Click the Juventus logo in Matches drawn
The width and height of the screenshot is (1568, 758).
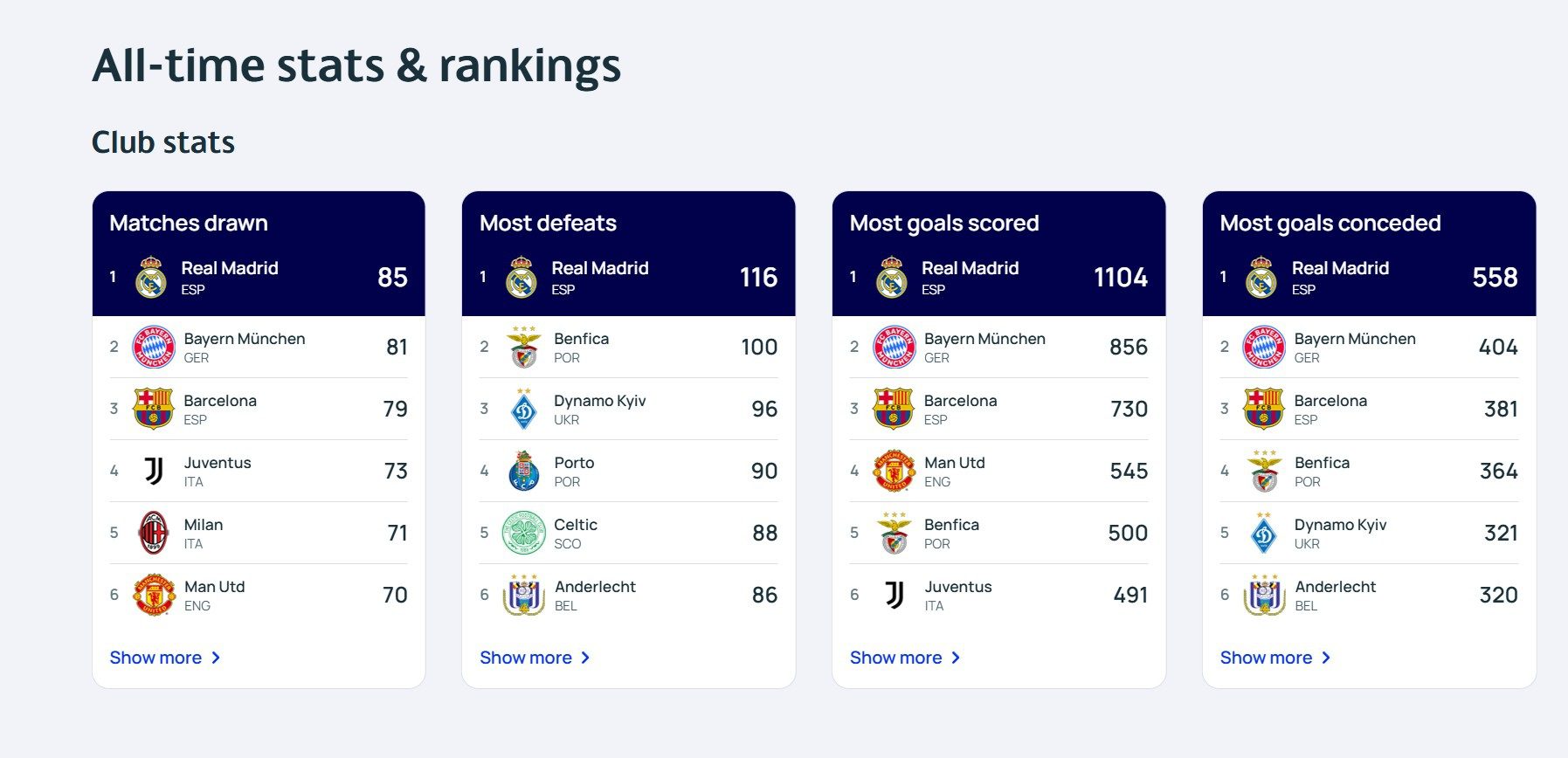(154, 472)
